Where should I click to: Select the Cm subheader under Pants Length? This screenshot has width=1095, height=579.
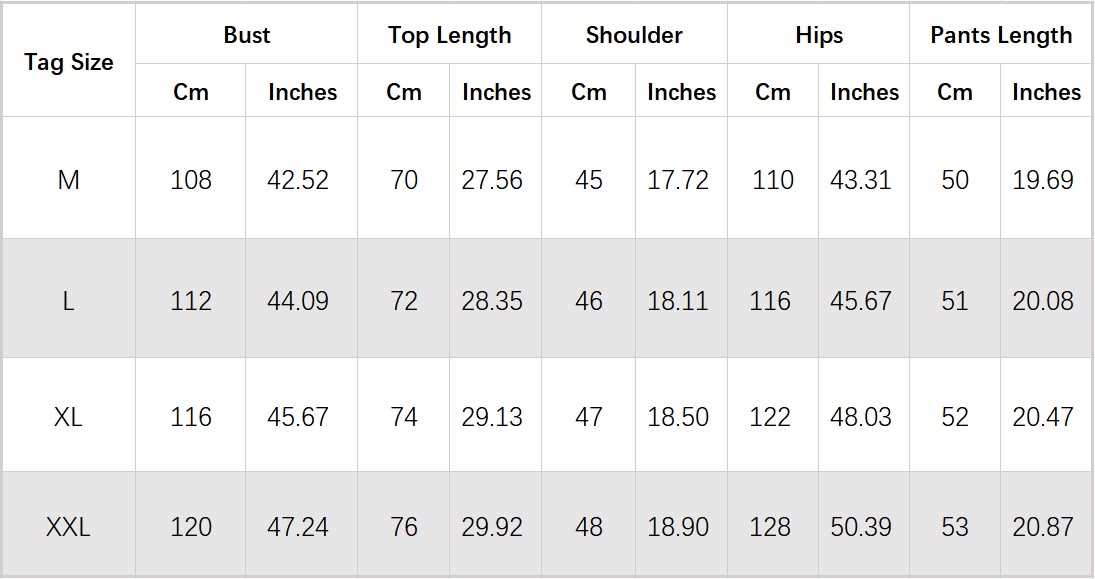click(955, 92)
